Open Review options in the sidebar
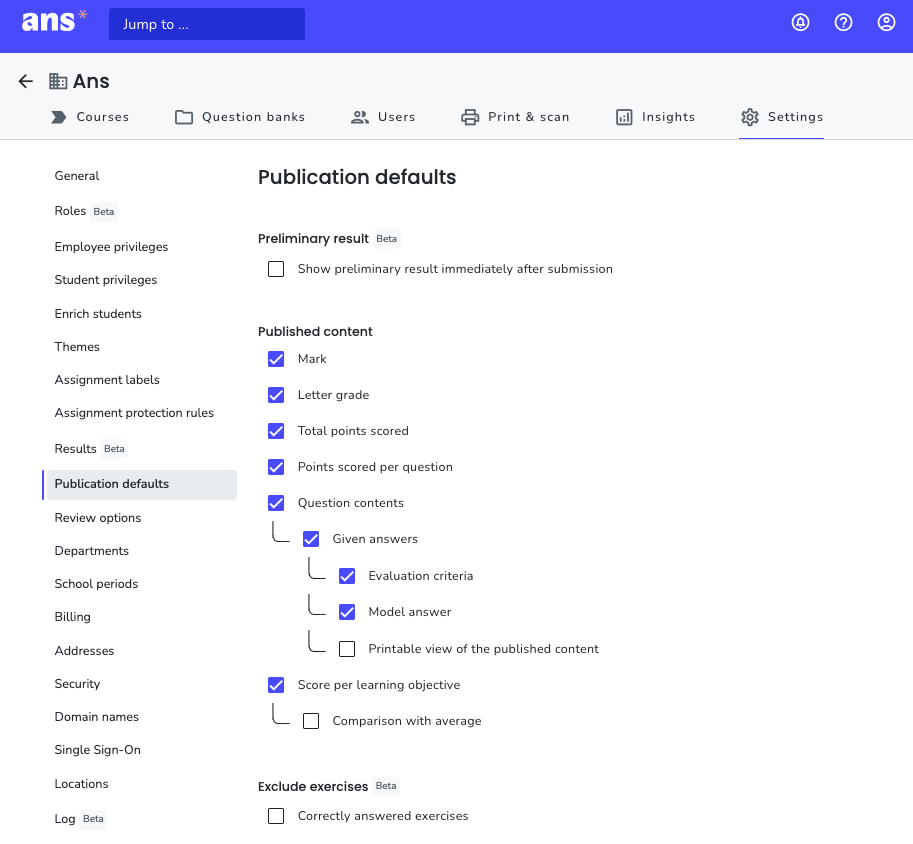Screen dimensions: 913x844 coord(98,518)
